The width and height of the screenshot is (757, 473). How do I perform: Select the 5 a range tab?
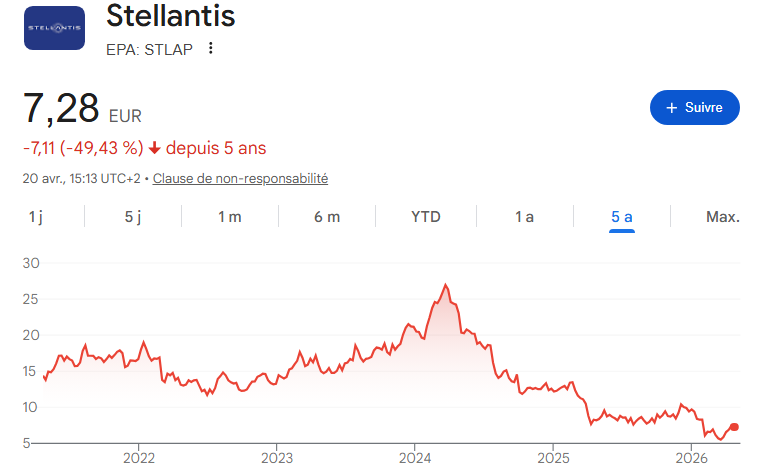tap(622, 217)
